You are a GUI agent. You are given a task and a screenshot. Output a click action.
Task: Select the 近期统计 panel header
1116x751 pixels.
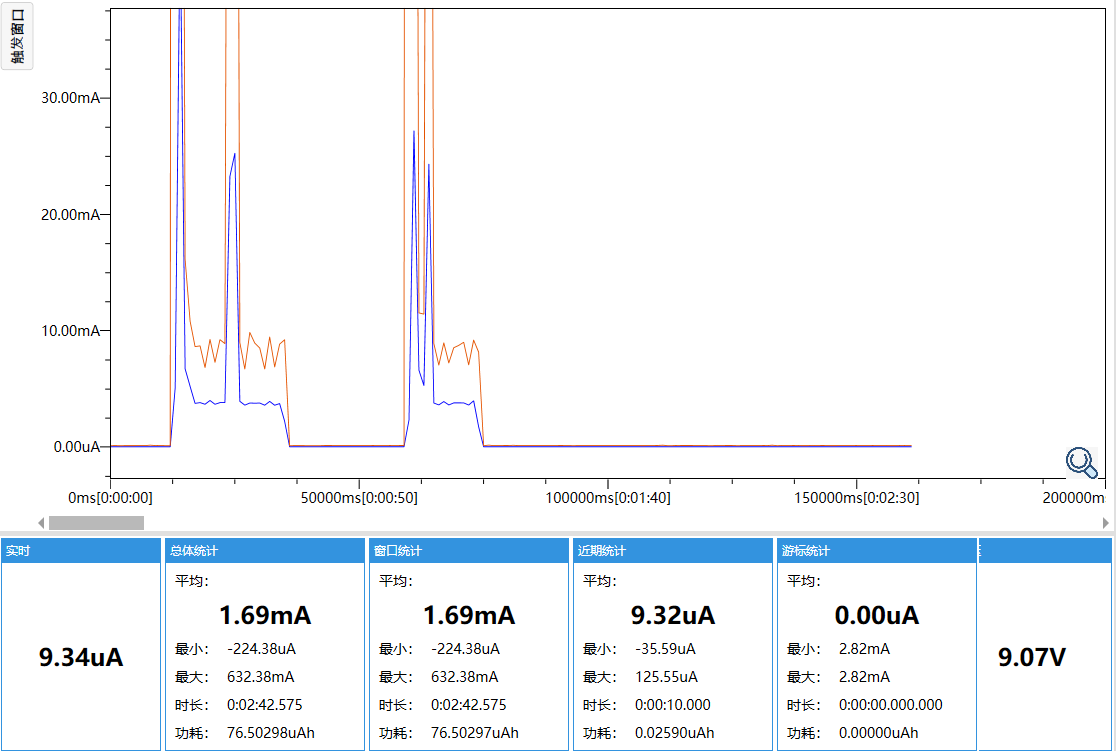pos(672,551)
